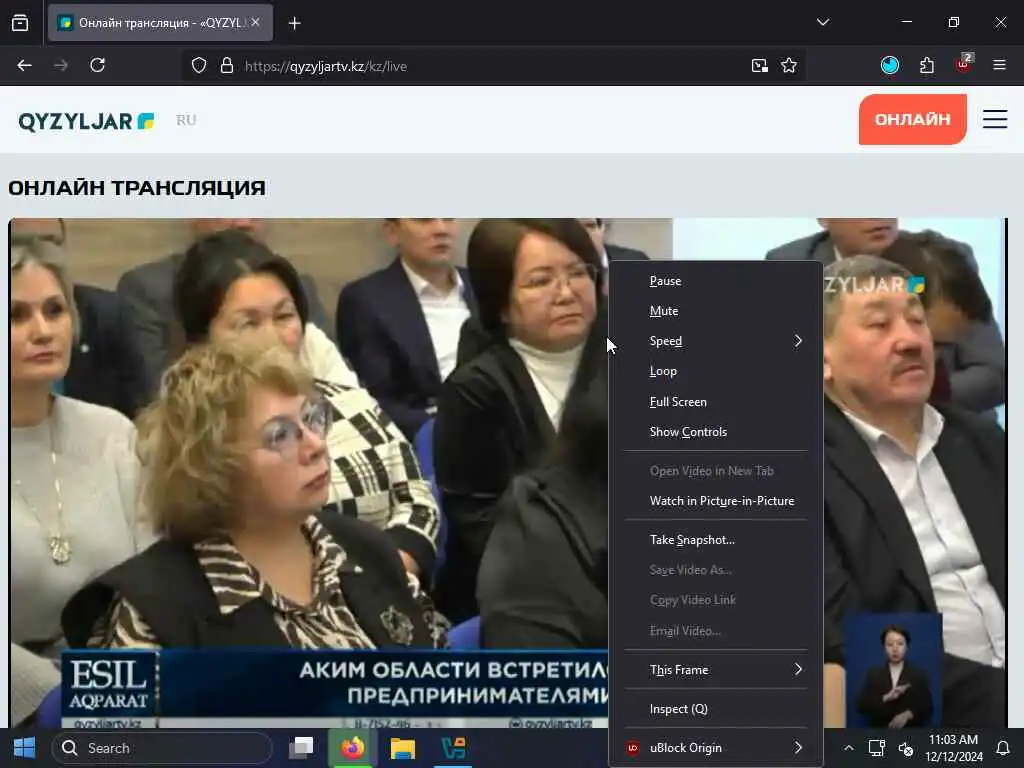This screenshot has height=768, width=1024.
Task: Choose Take Snapshot… menu entry
Action: point(716,540)
